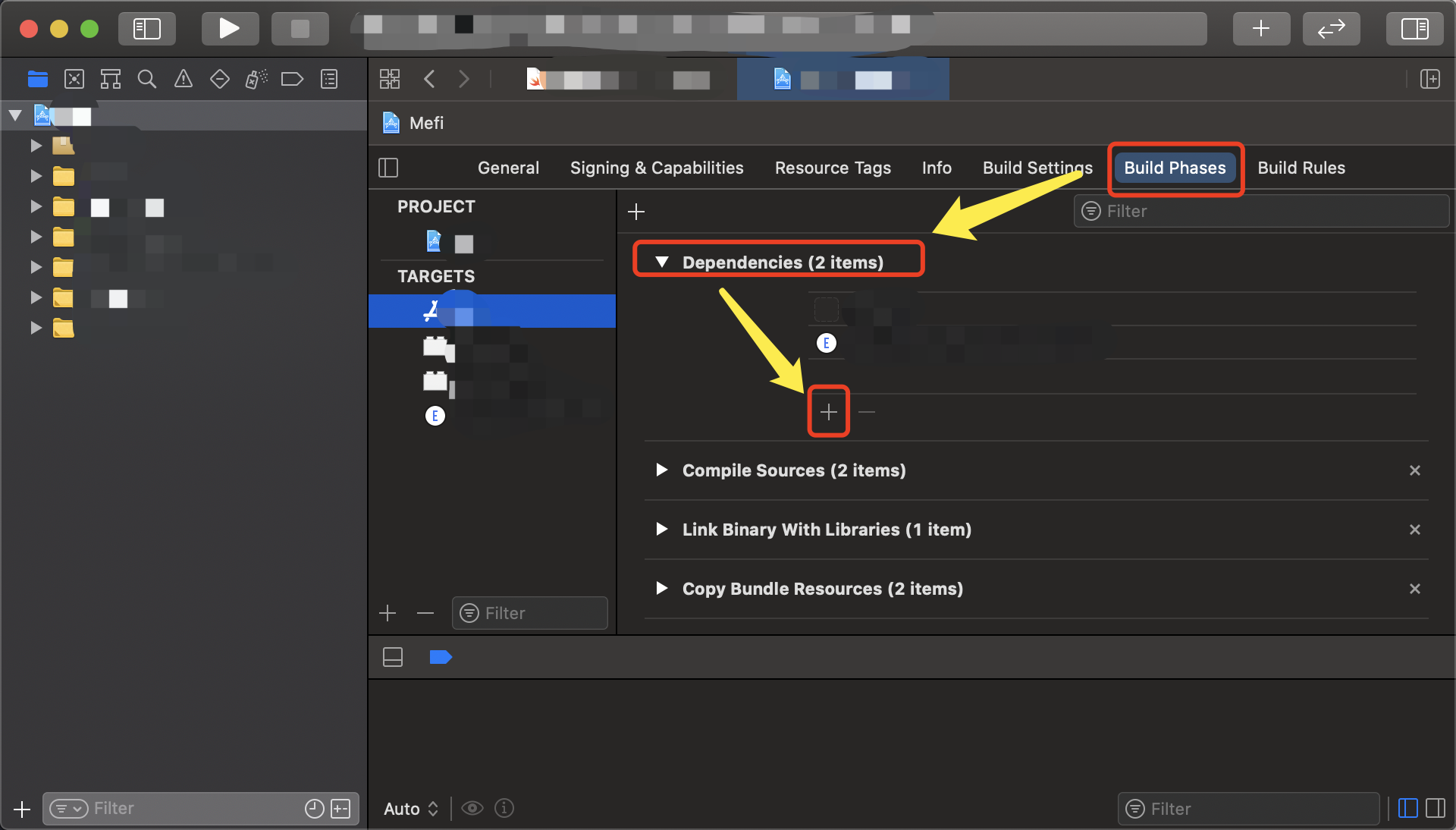Open the Test navigator diamond icon
Image resolution: width=1456 pixels, height=830 pixels.
point(220,79)
